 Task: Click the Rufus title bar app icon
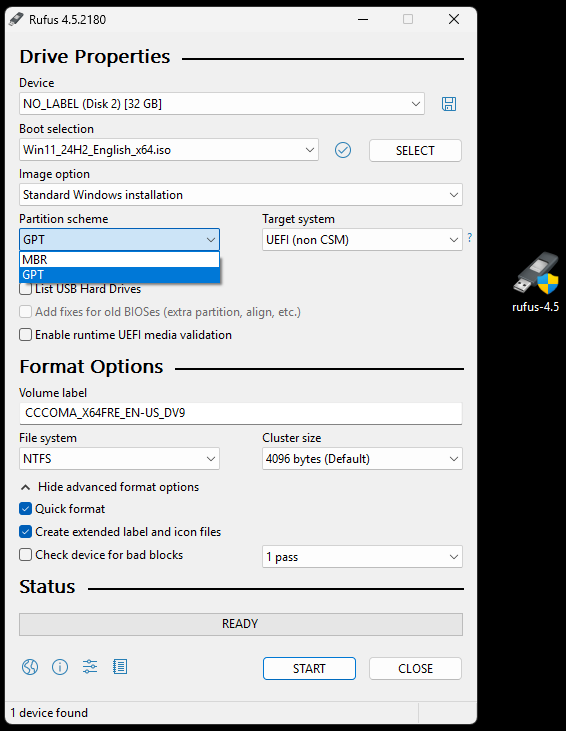click(x=16, y=19)
